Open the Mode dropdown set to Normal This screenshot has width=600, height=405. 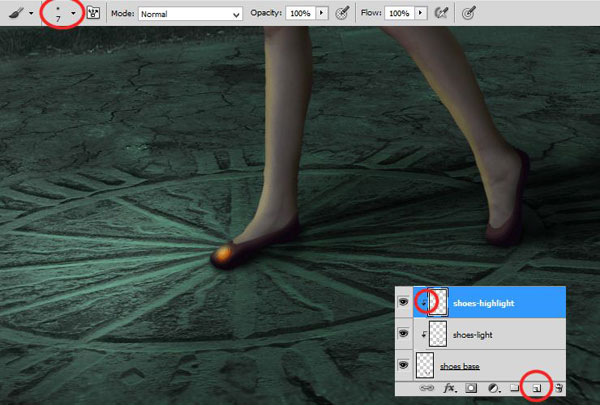tap(190, 14)
